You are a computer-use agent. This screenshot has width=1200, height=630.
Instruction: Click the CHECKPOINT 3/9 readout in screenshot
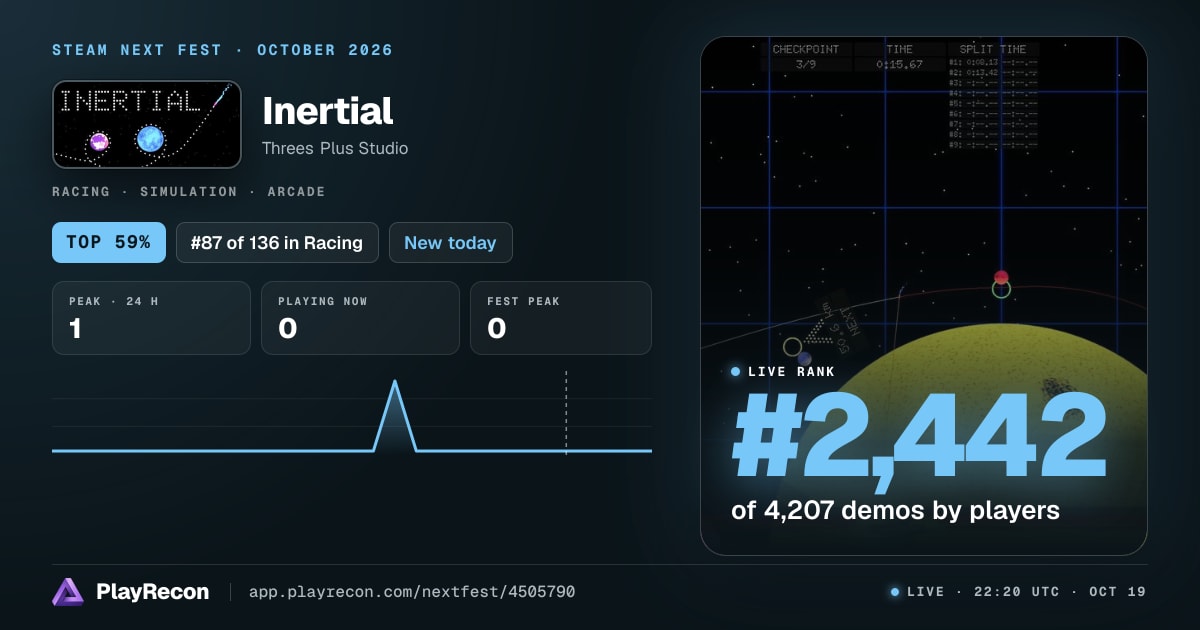[x=806, y=56]
